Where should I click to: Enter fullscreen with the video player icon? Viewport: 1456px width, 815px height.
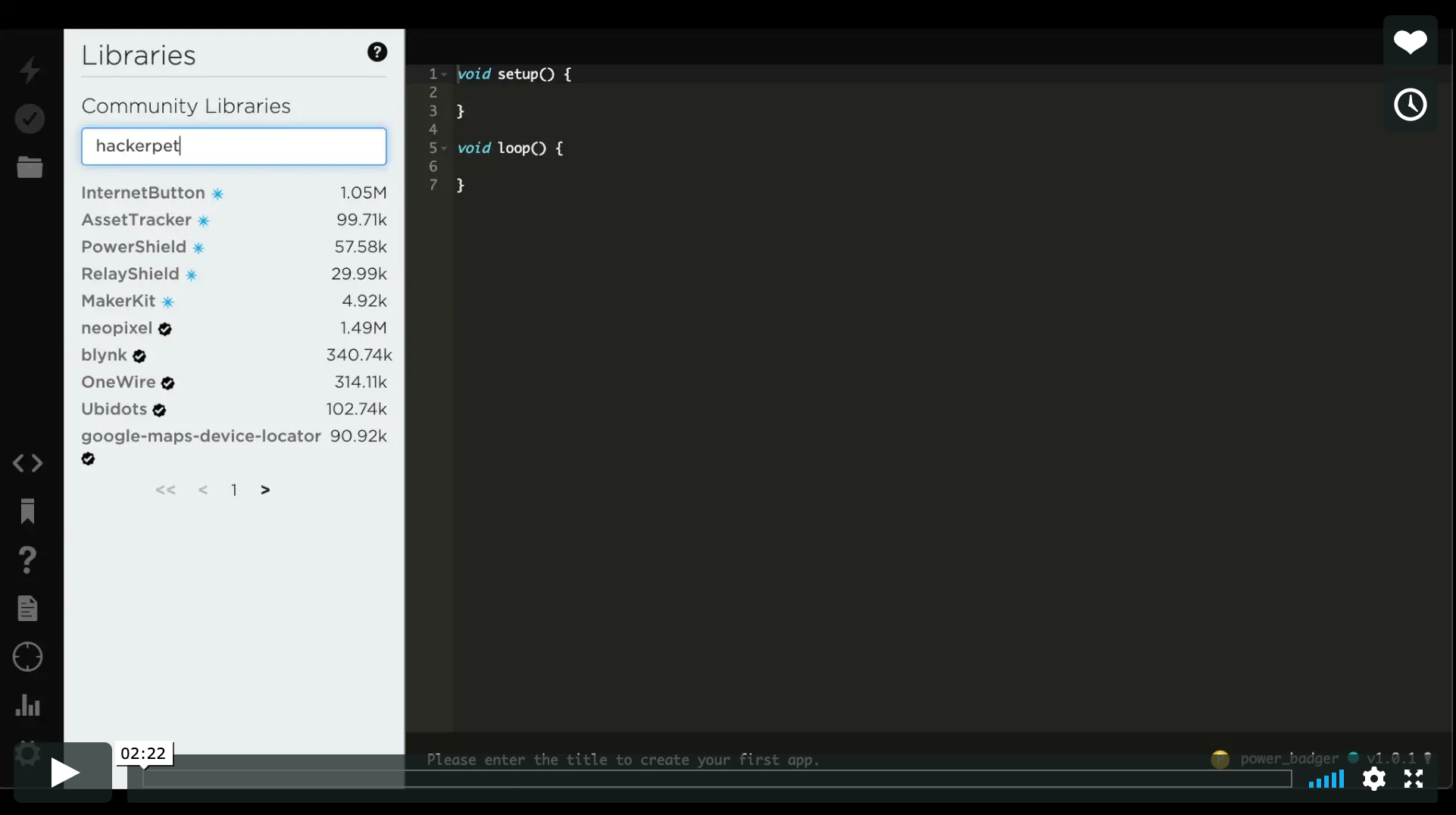(x=1414, y=779)
